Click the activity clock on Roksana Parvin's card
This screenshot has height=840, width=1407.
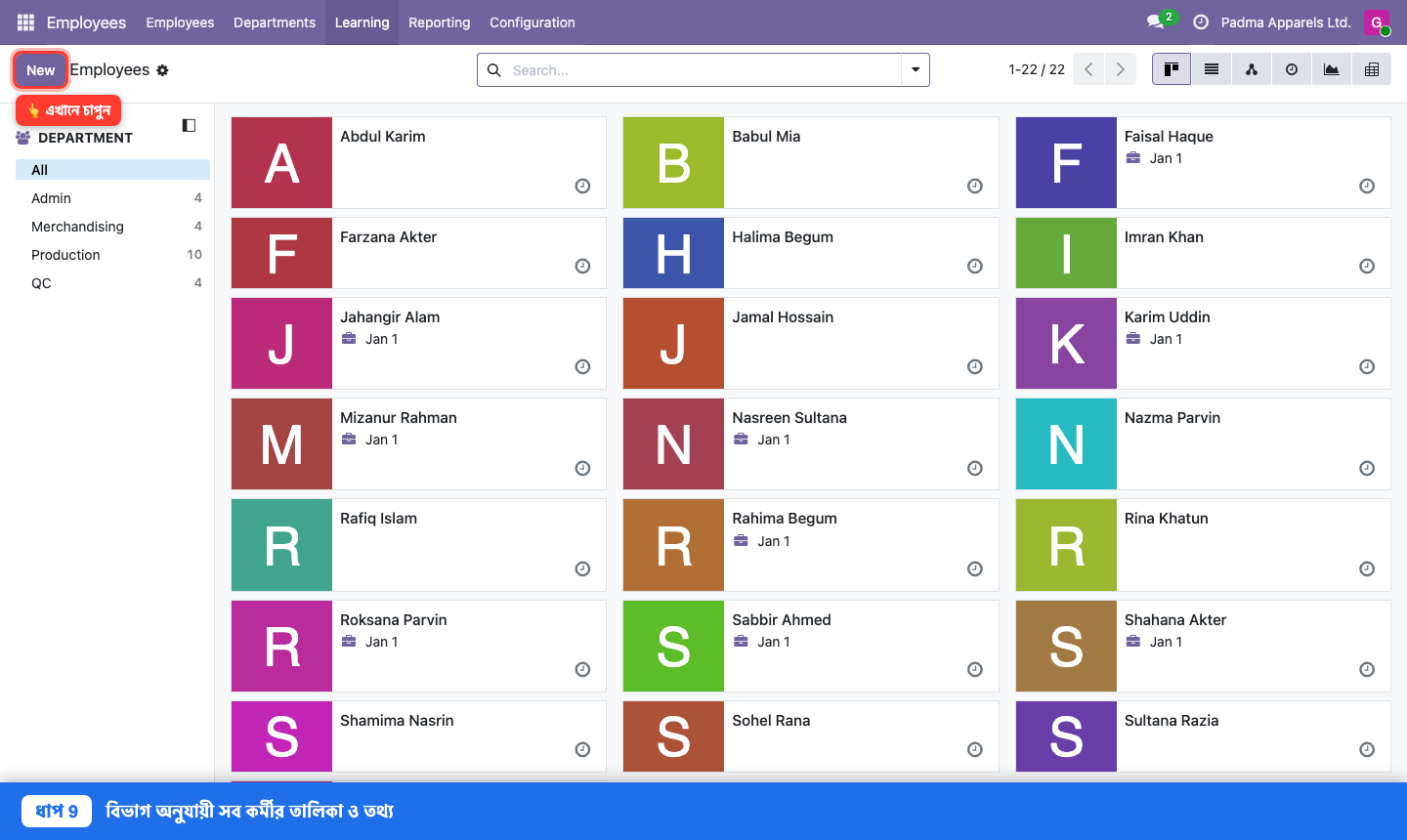click(583, 669)
